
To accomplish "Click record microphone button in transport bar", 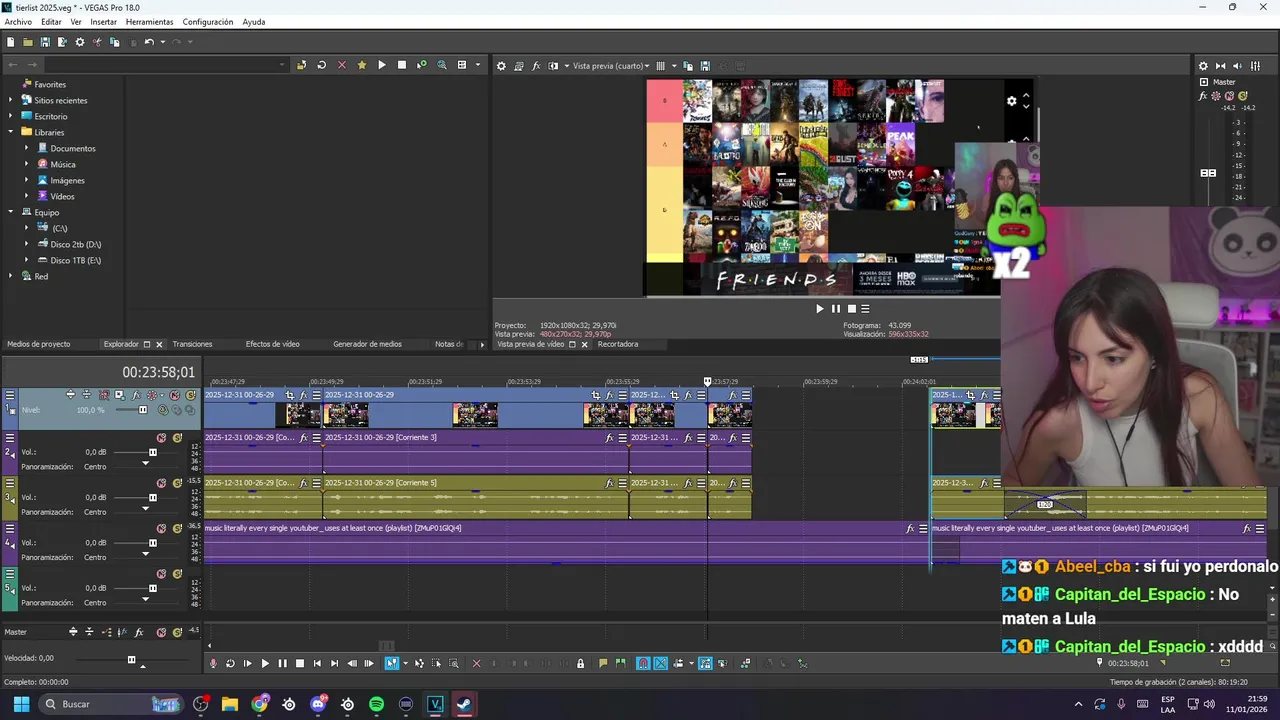I will [212, 663].
